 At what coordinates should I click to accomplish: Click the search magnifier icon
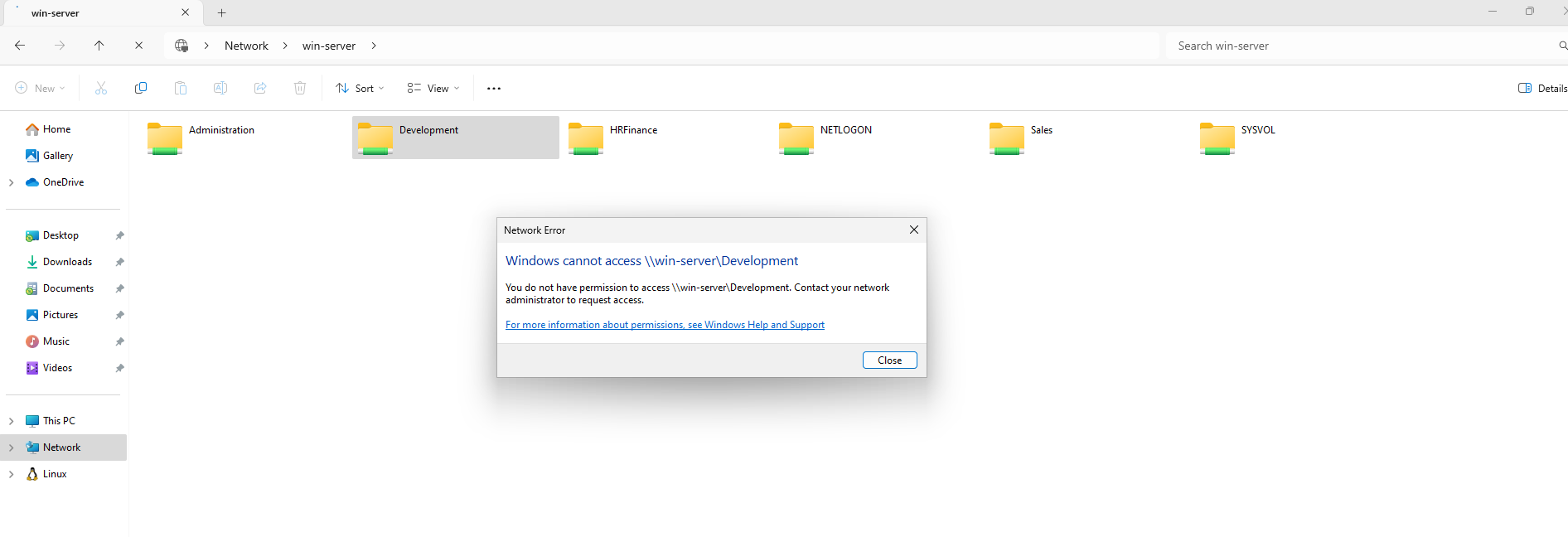(1562, 46)
